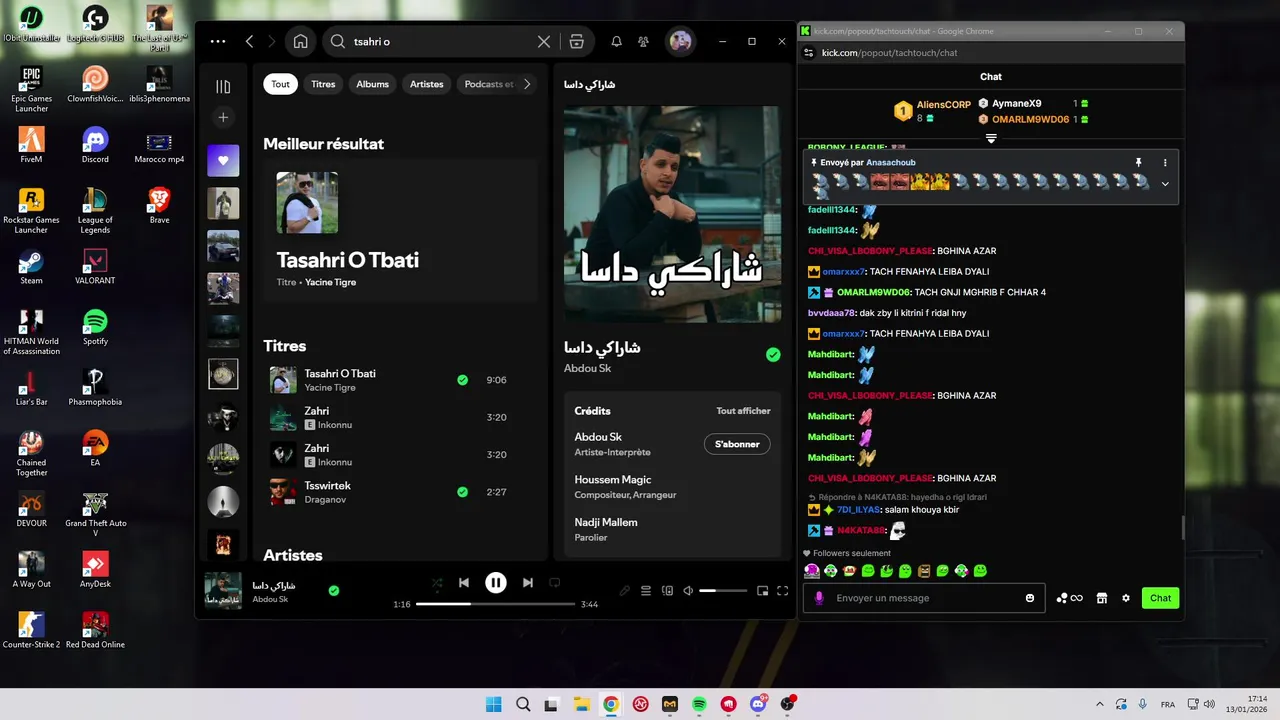The height and width of the screenshot is (720, 1280).
Task: Open Discord desktop shortcut
Action: point(95,145)
